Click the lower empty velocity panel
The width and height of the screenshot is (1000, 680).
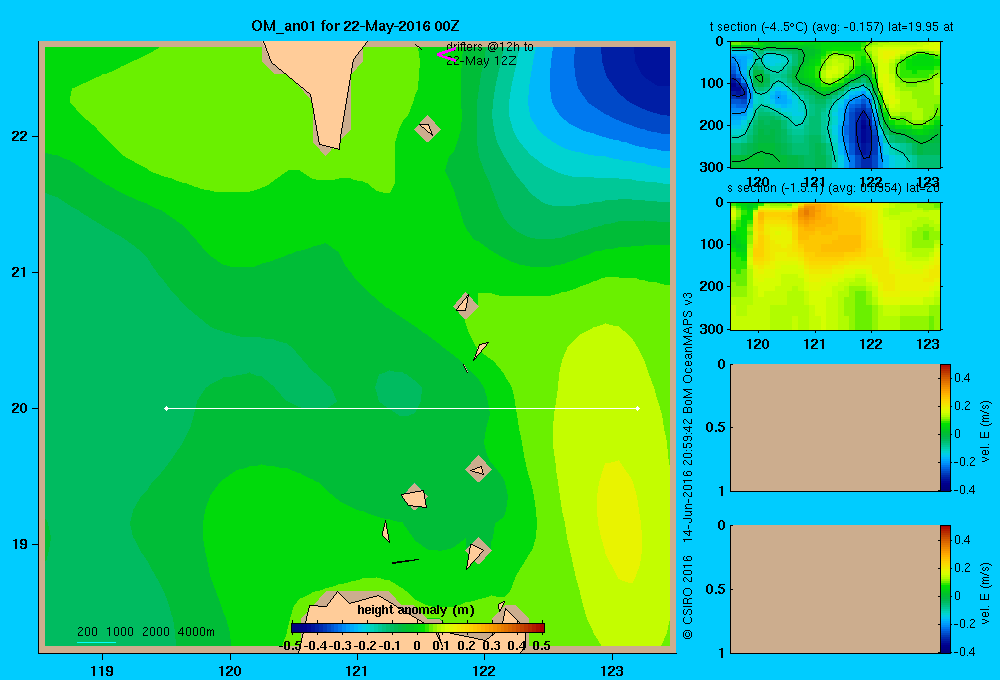click(x=835, y=589)
